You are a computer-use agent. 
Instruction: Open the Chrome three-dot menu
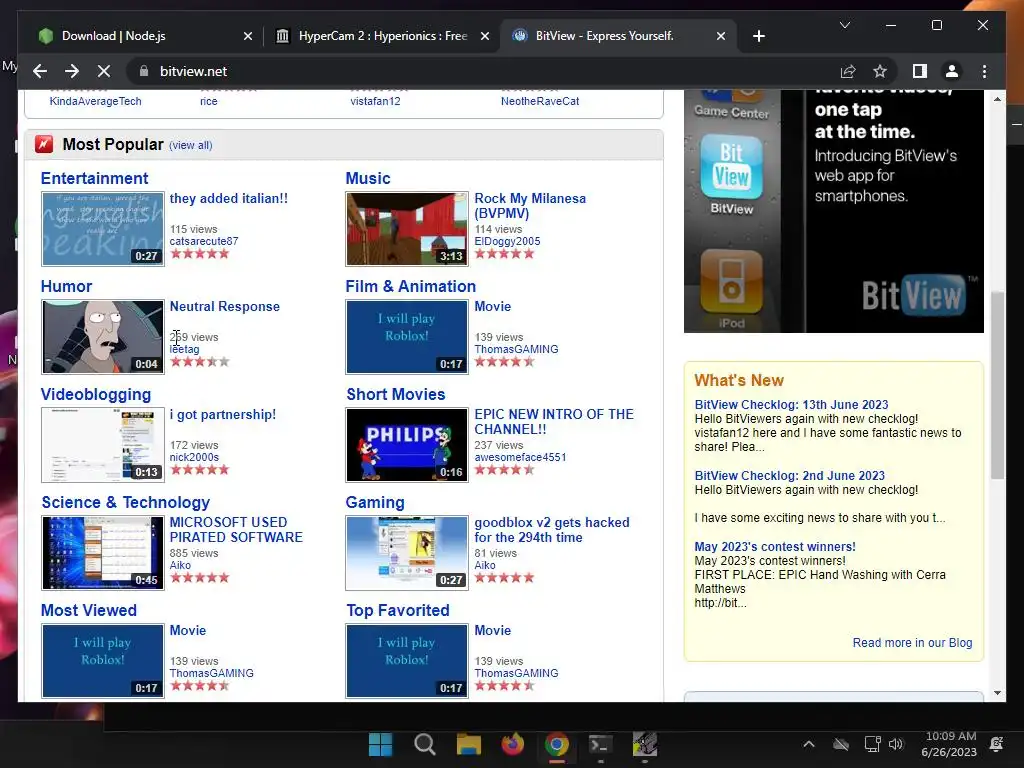[984, 71]
